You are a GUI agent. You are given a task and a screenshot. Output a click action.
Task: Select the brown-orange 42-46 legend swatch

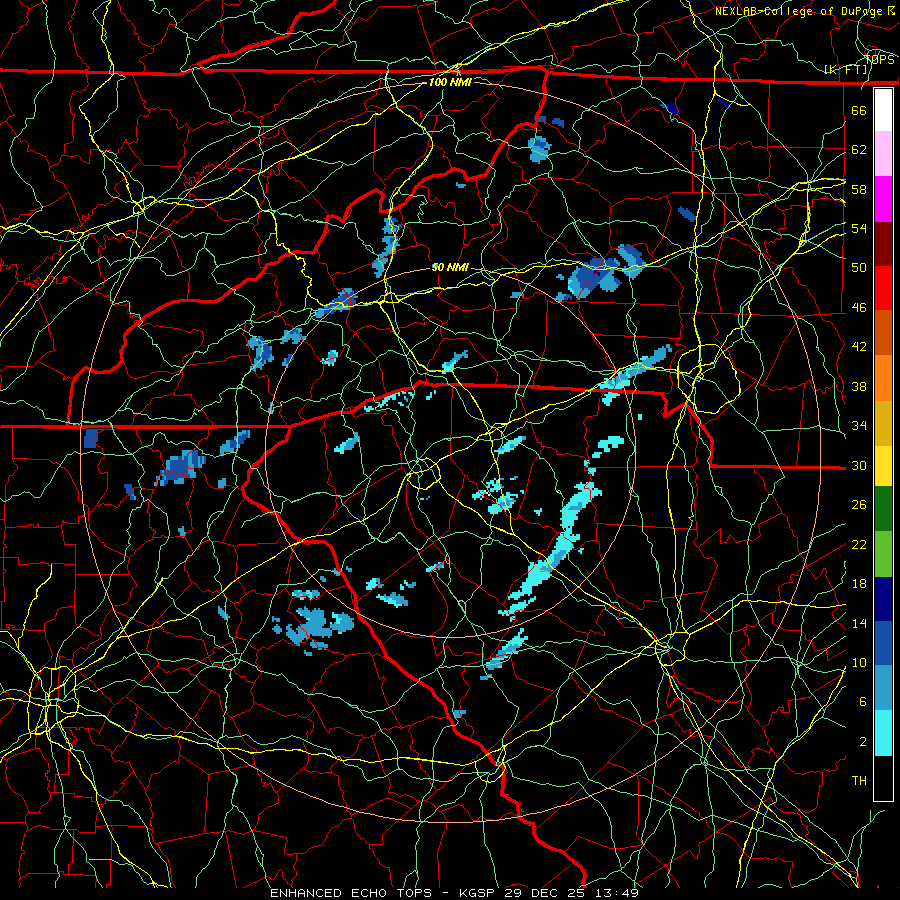(x=883, y=333)
